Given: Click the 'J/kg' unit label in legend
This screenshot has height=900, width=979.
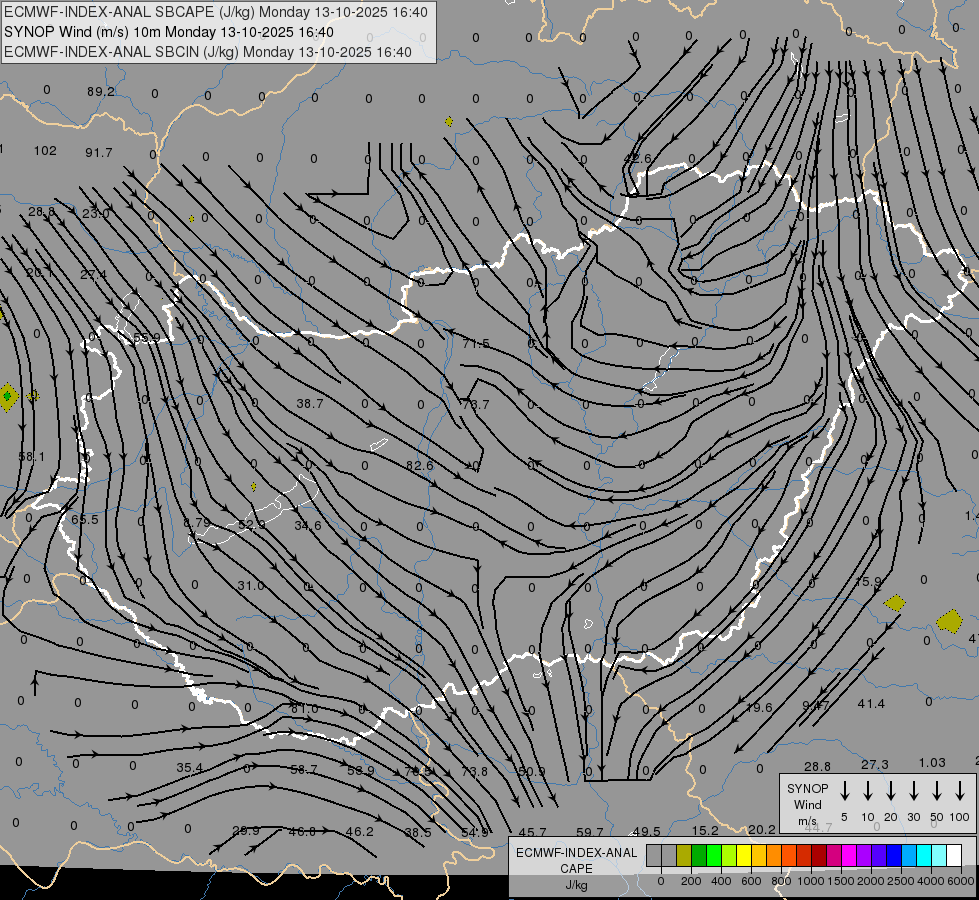Looking at the screenshot, I should click(x=576, y=885).
